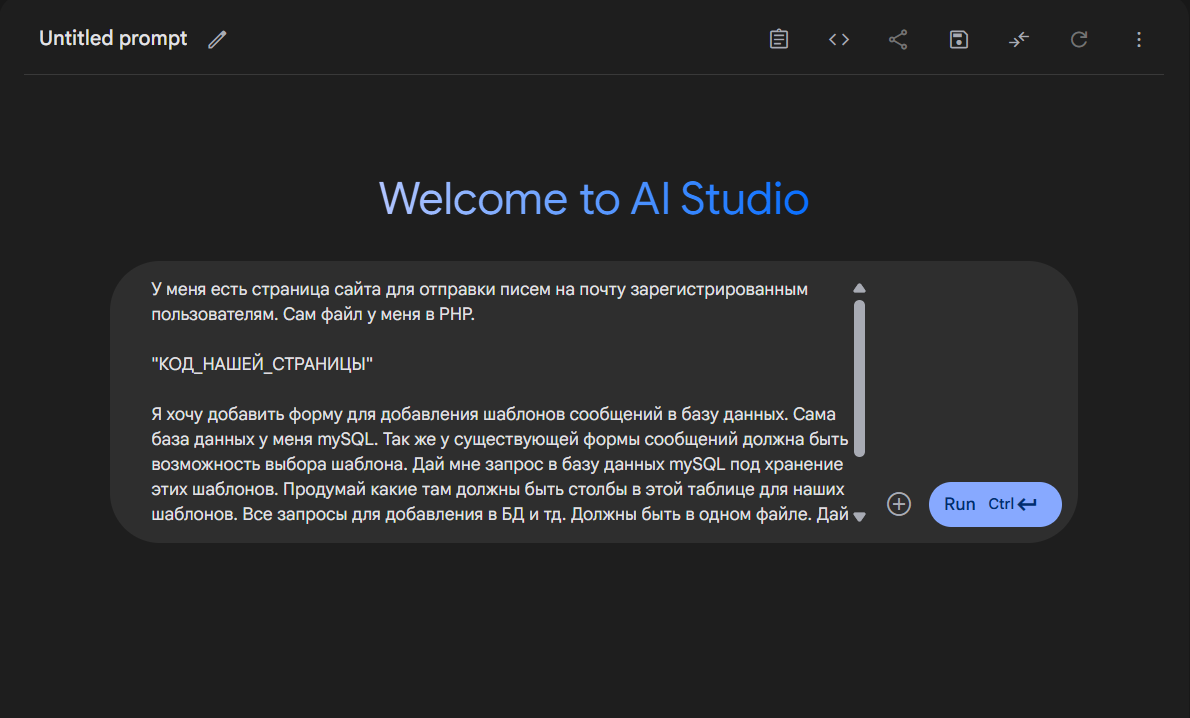The width and height of the screenshot is (1190, 718).
Task: Click the "КОД_НАШЕЙ_СТРАНИЦЫ" placeholder text
Action: 262,364
